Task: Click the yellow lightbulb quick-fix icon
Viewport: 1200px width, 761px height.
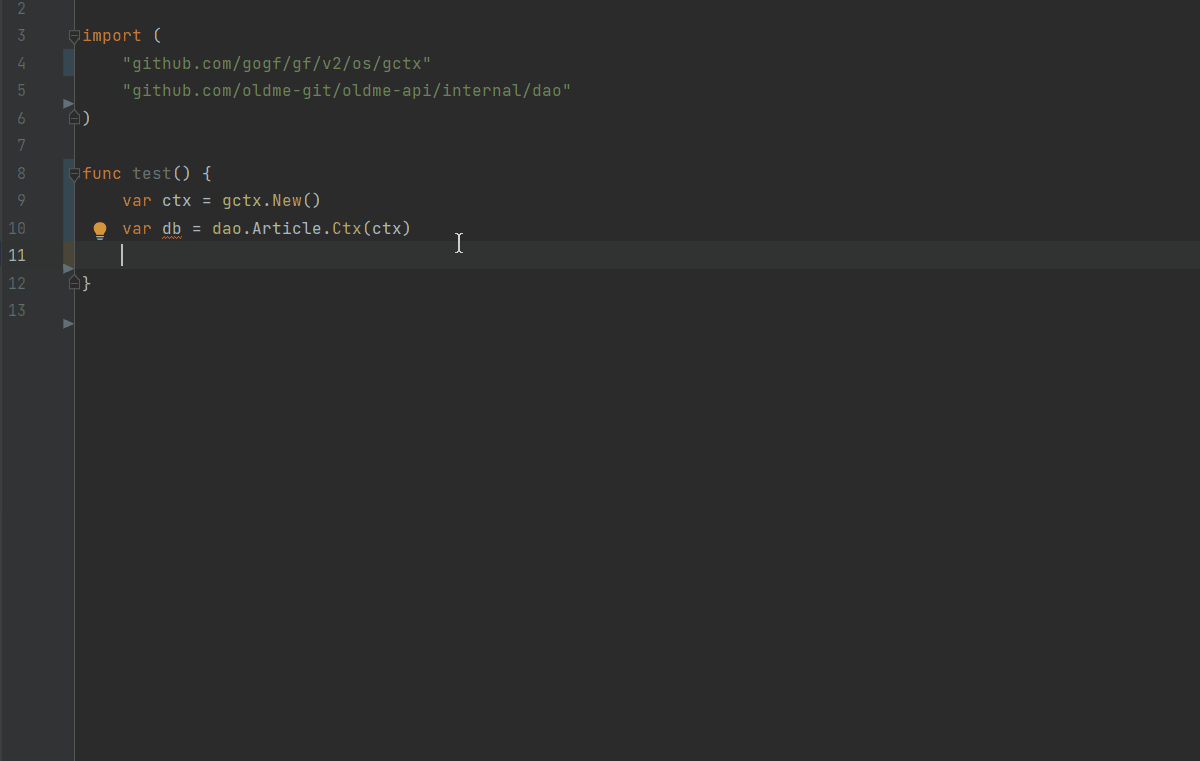Action: coord(100,230)
